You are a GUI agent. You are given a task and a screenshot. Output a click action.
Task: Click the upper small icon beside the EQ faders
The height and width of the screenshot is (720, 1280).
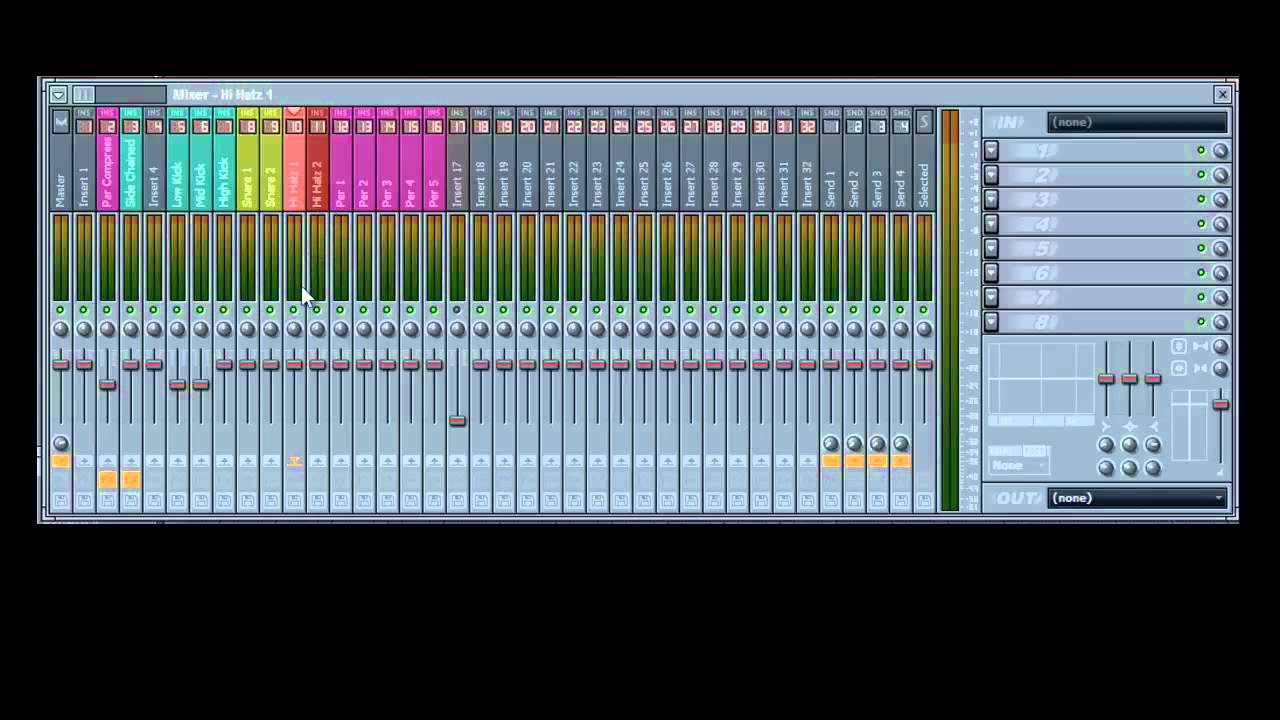[x=1179, y=347]
